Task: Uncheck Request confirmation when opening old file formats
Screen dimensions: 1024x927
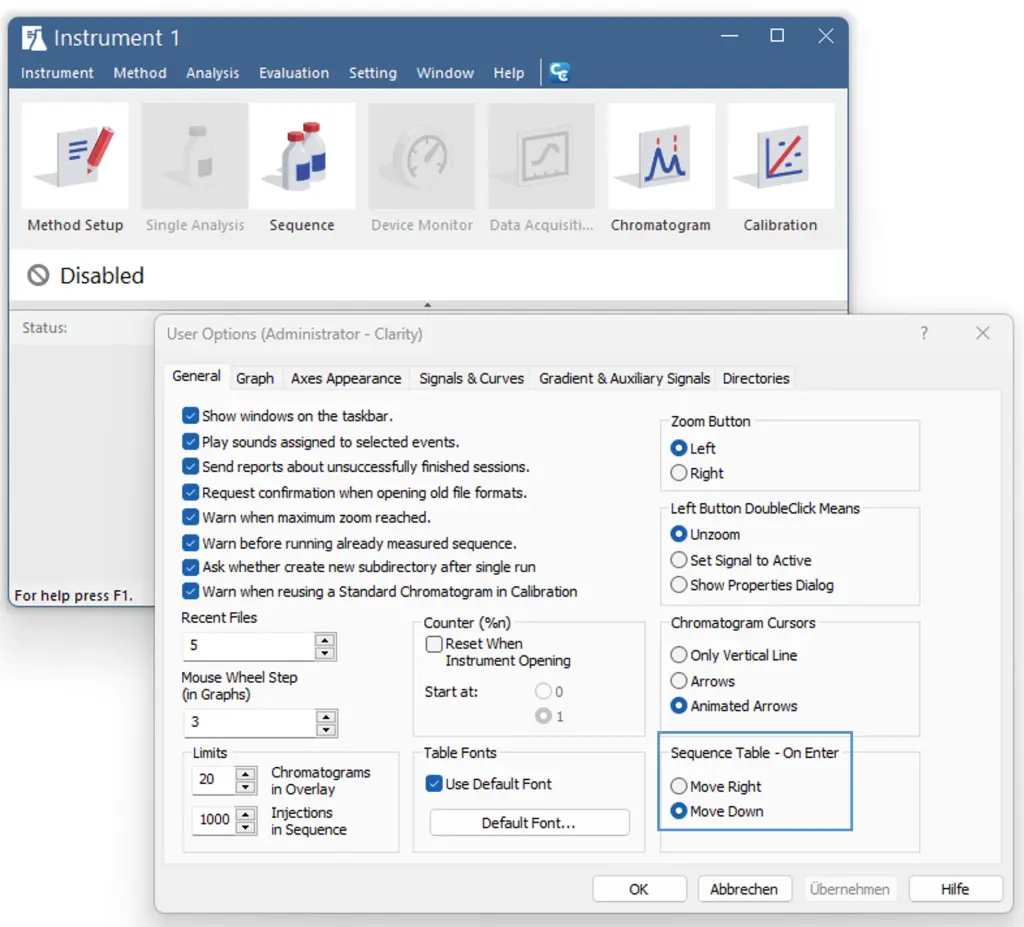Action: [x=190, y=493]
